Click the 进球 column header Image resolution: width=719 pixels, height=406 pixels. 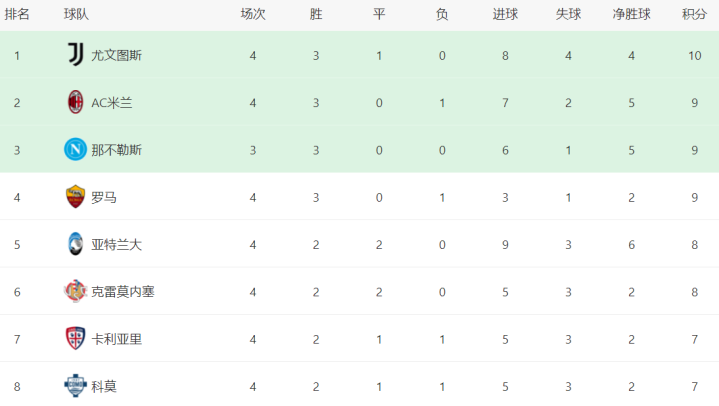(505, 14)
